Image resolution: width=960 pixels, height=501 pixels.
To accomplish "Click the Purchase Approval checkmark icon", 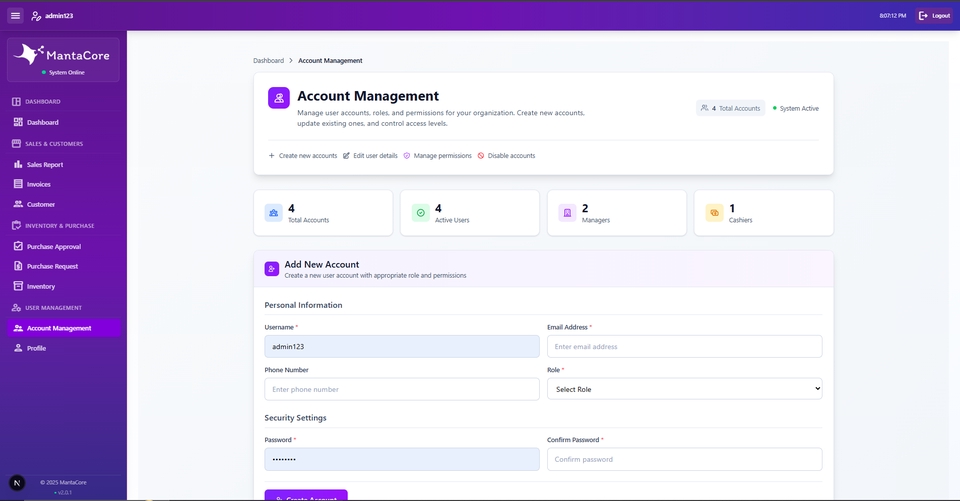I will (x=18, y=246).
